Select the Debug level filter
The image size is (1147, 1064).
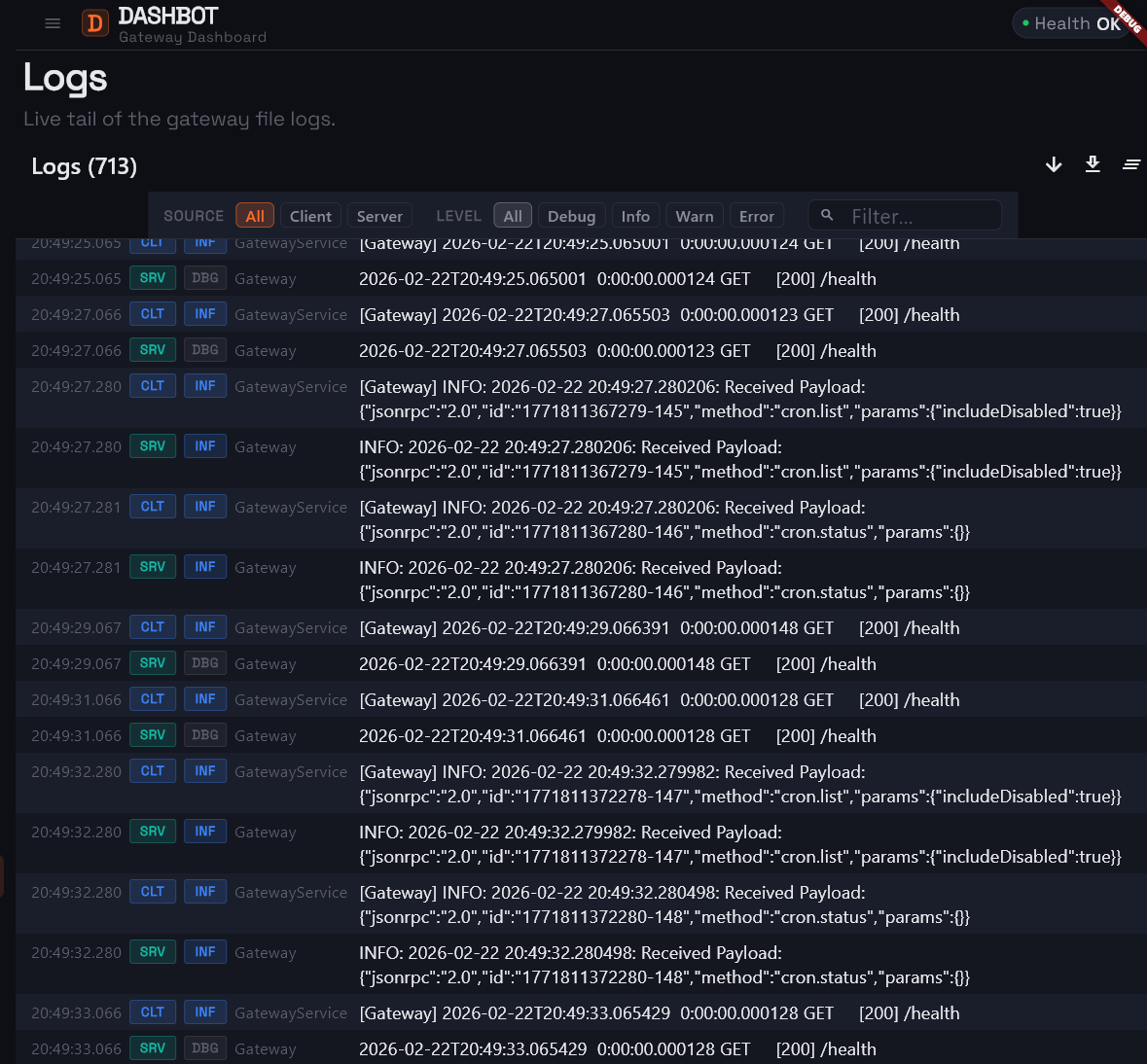click(572, 215)
